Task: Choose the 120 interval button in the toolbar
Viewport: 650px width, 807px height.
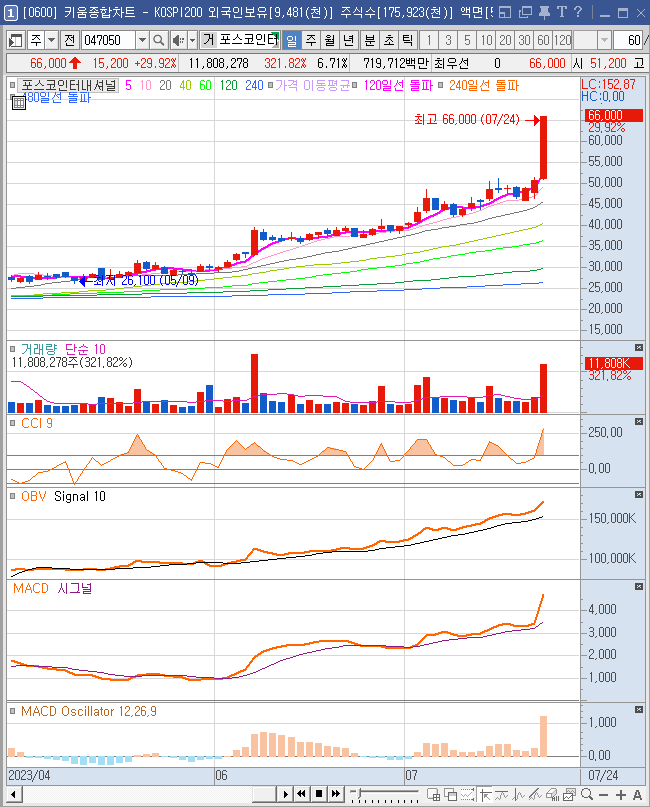Action: pyautogui.click(x=563, y=40)
